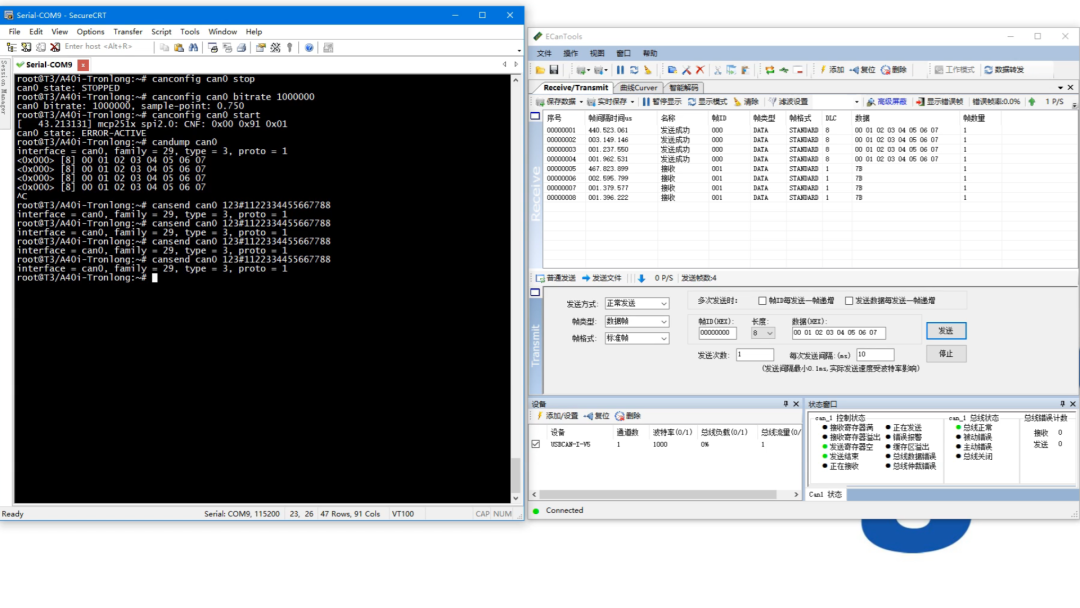Viewport: 1080px width, 608px height.
Task: Toggle the 帧ID每发送一帧递增 checkbox
Action: (x=762, y=300)
